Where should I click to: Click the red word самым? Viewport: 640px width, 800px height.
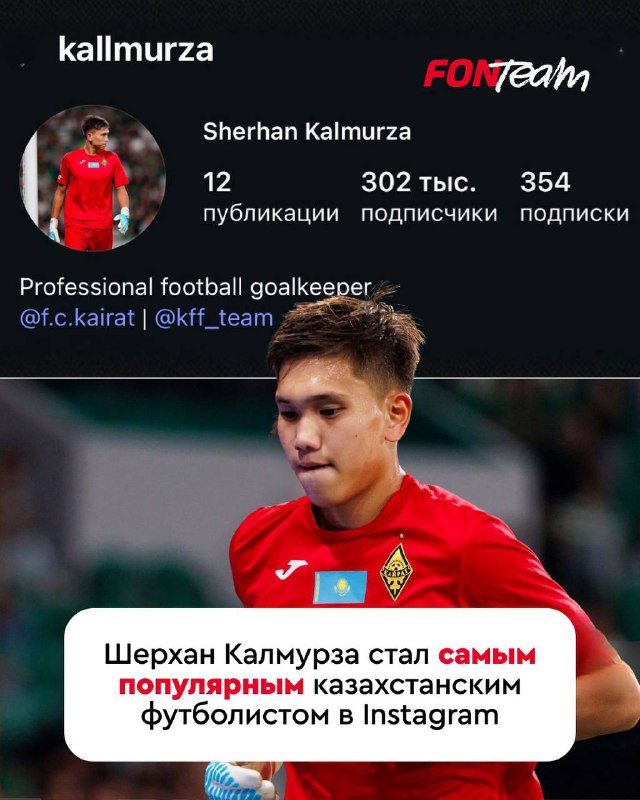(x=487, y=655)
